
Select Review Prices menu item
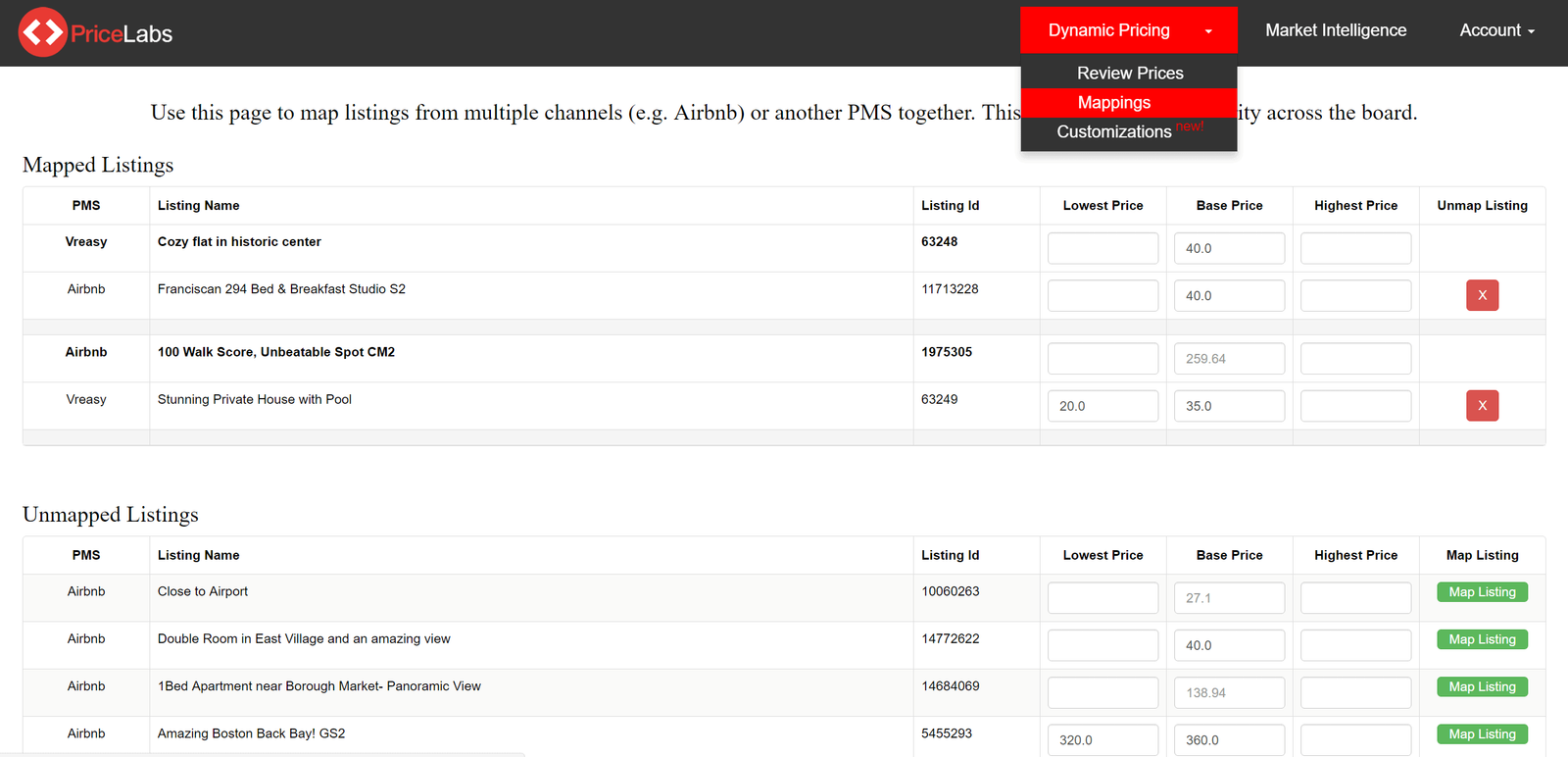click(x=1129, y=74)
